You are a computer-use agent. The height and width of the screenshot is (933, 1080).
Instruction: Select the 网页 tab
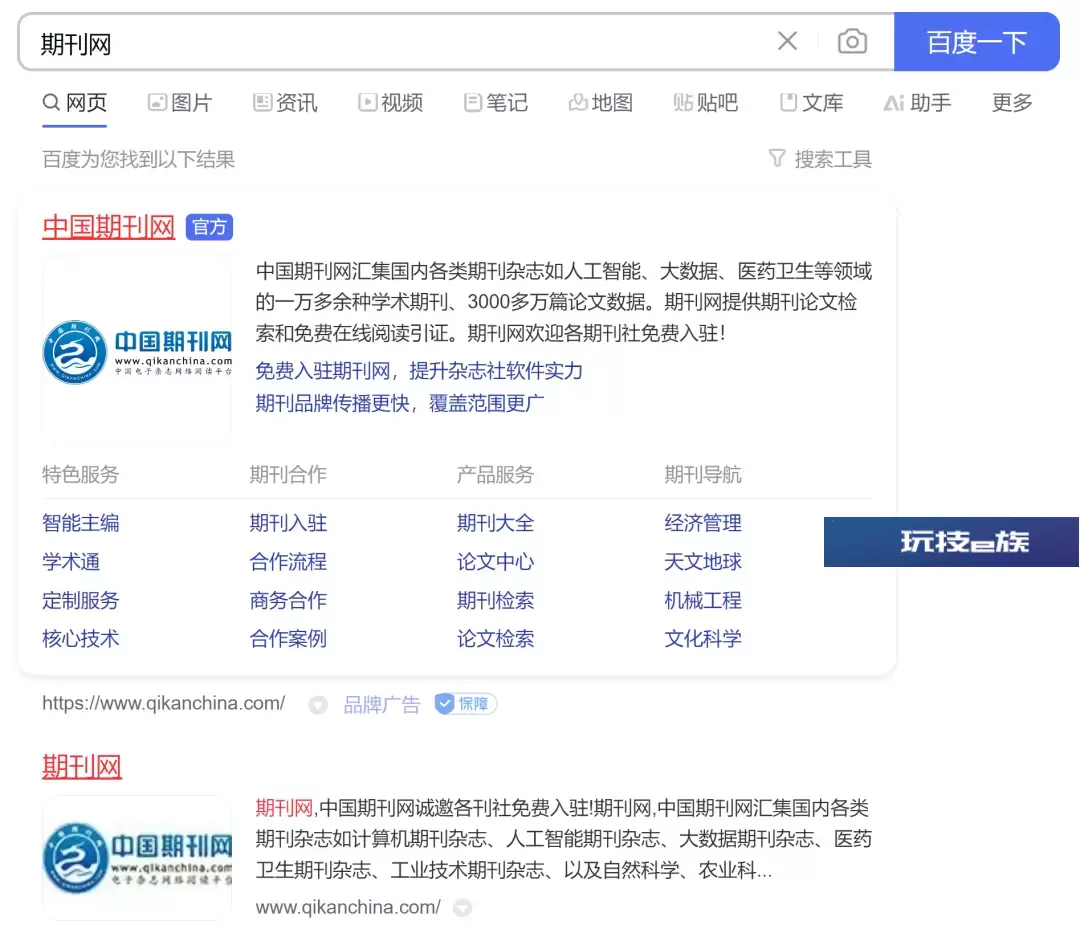click(x=74, y=103)
